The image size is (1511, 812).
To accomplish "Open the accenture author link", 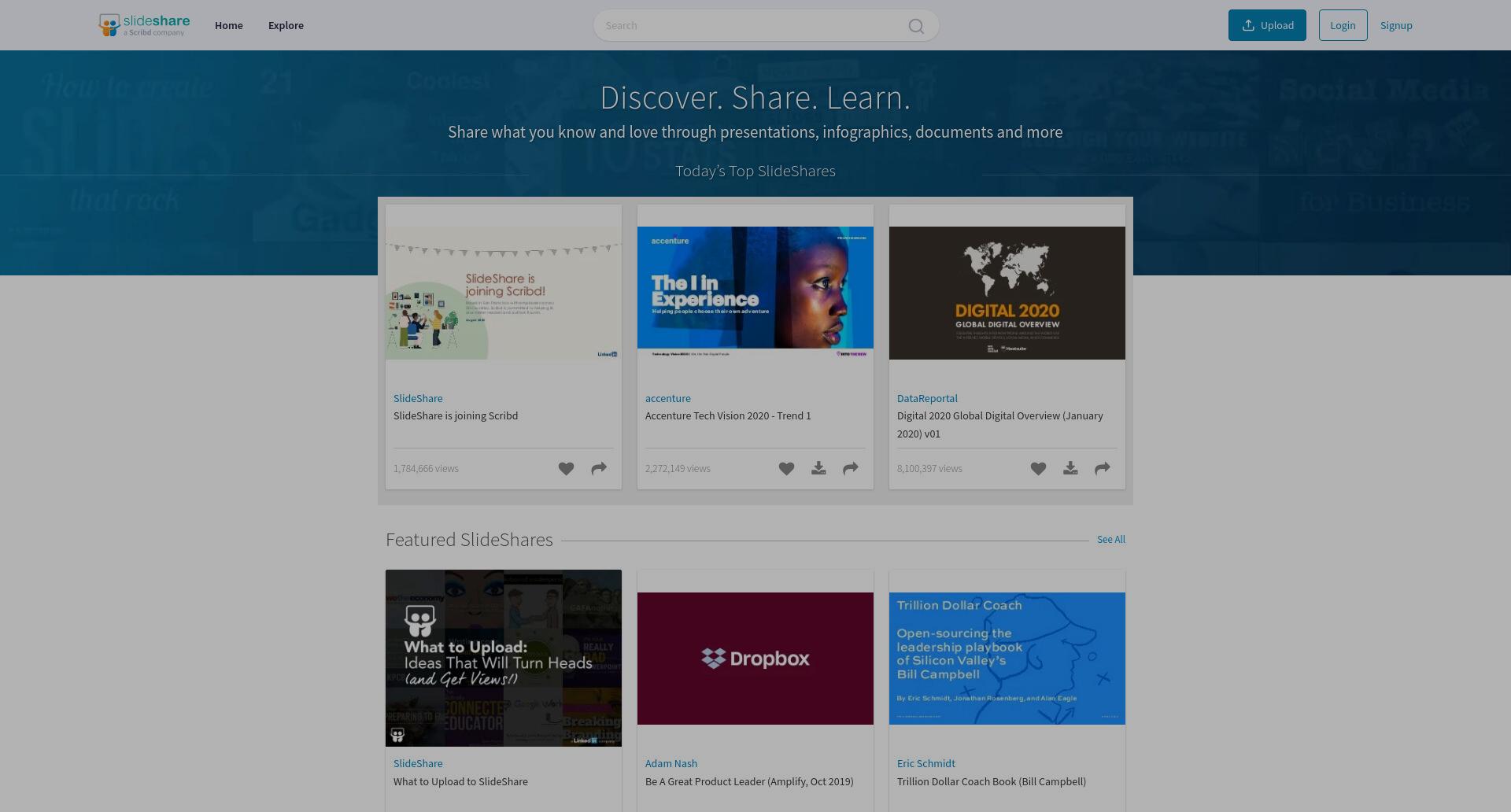I will click(x=668, y=398).
